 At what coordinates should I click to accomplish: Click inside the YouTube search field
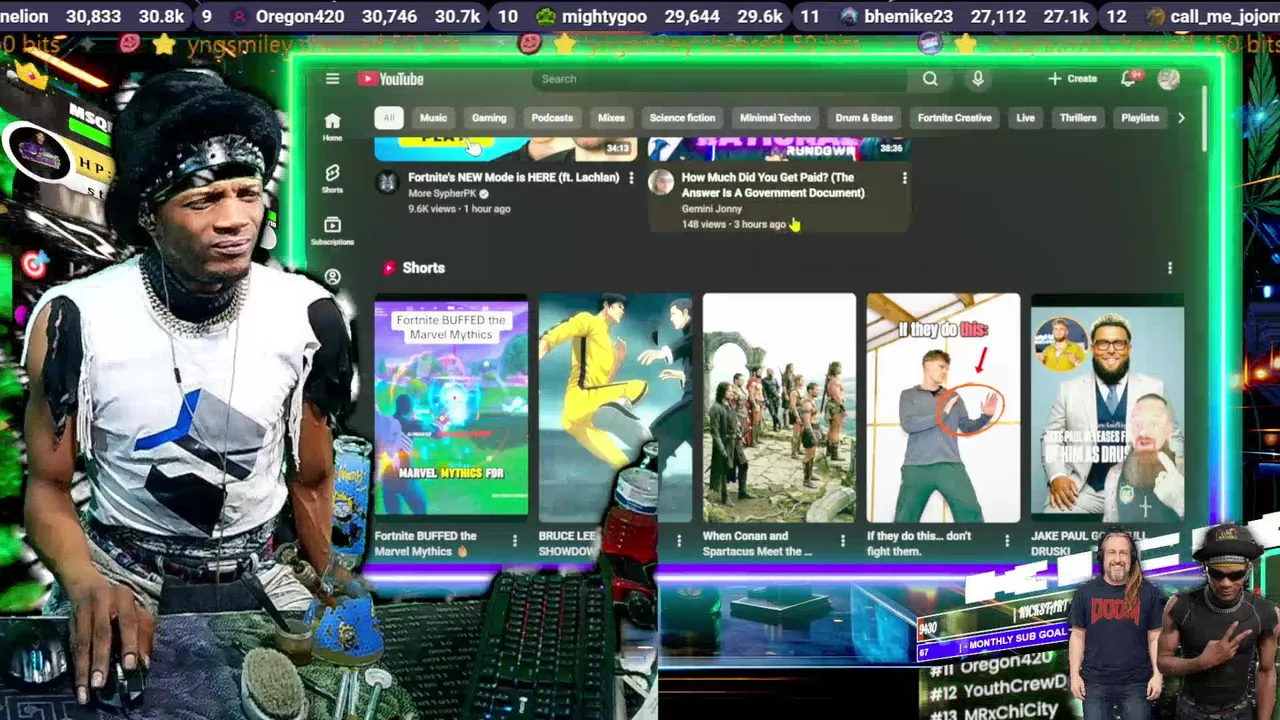point(722,79)
